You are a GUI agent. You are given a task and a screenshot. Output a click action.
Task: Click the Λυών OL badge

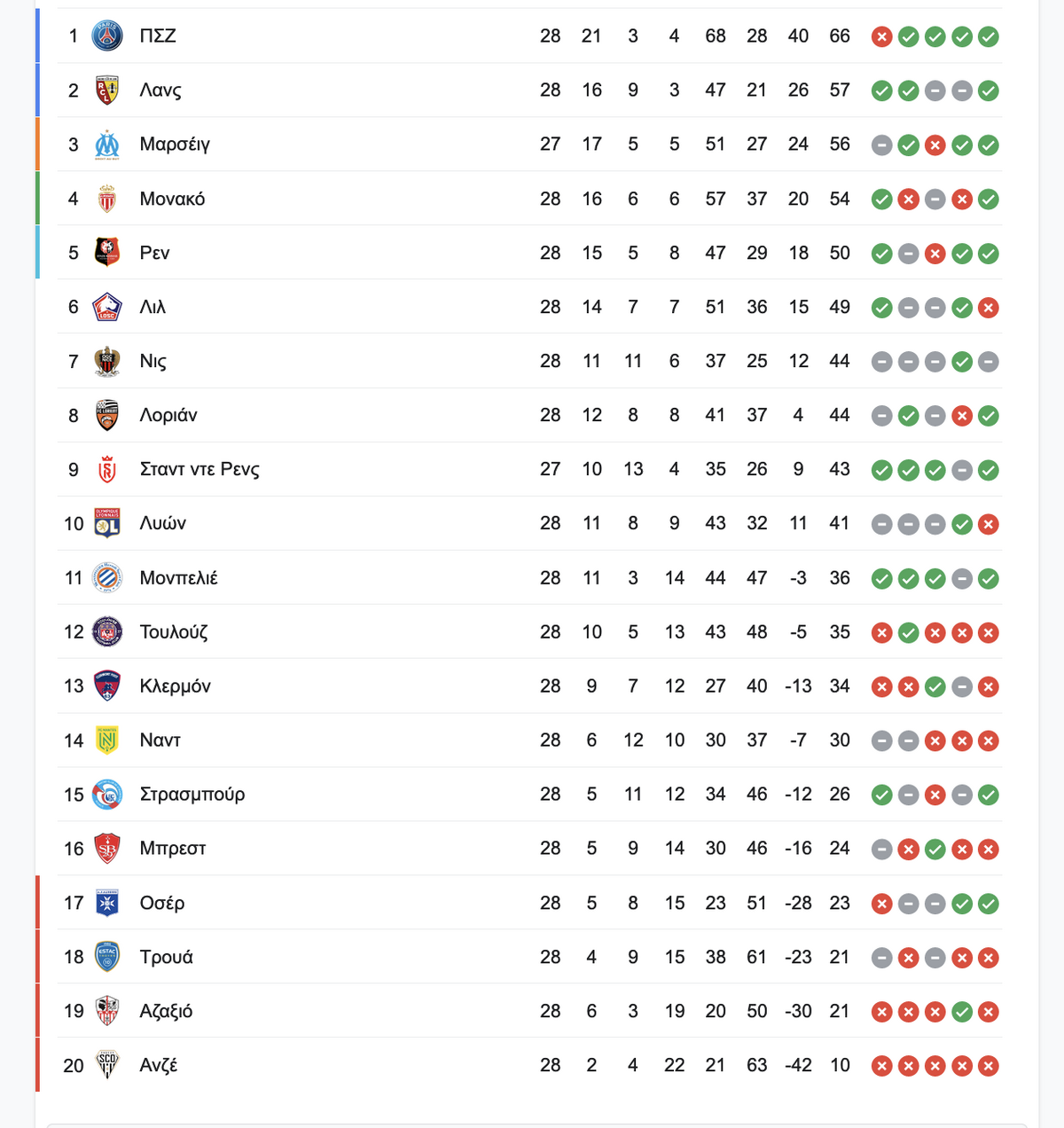(x=107, y=524)
